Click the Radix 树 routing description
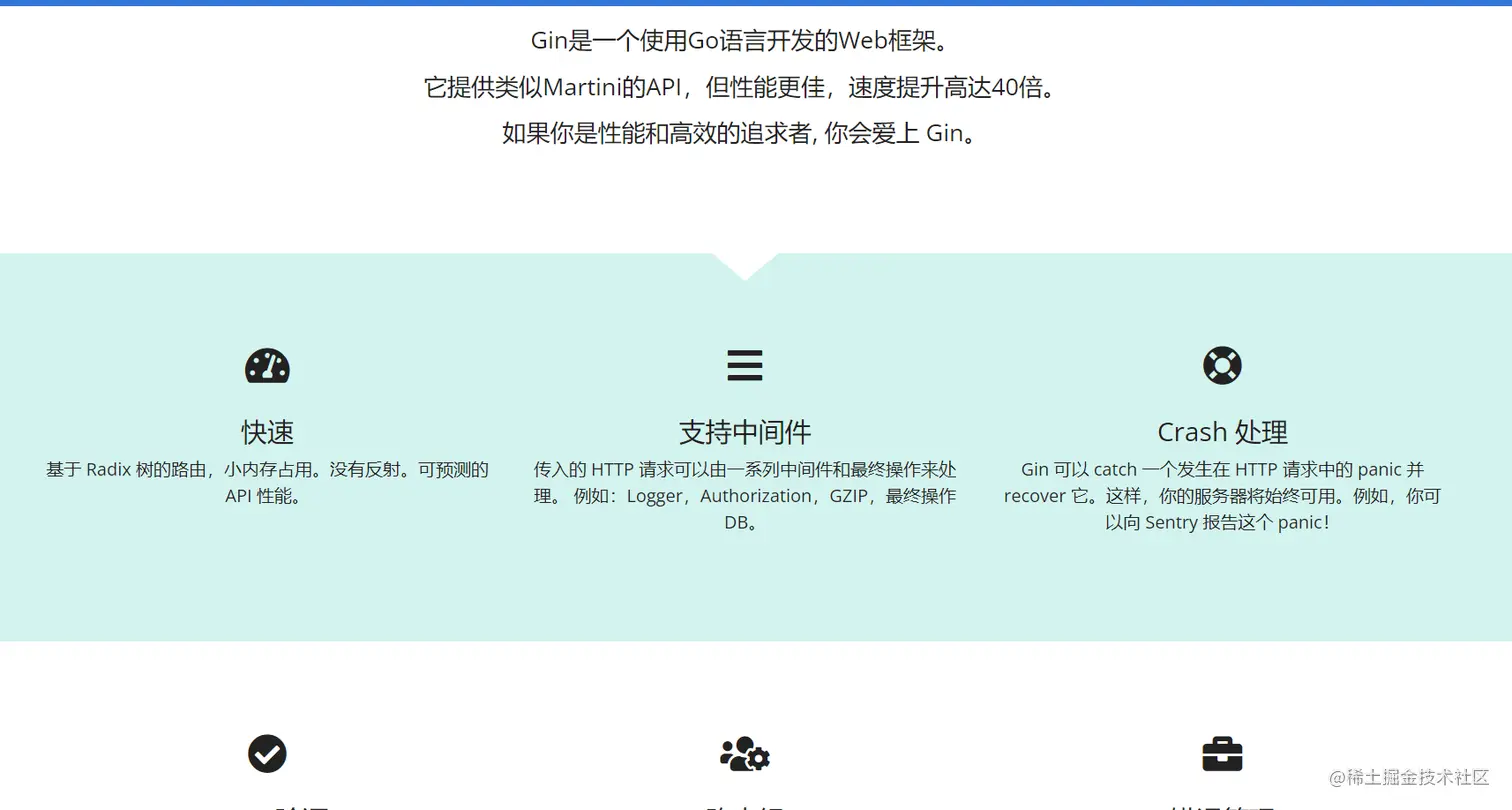 click(267, 482)
